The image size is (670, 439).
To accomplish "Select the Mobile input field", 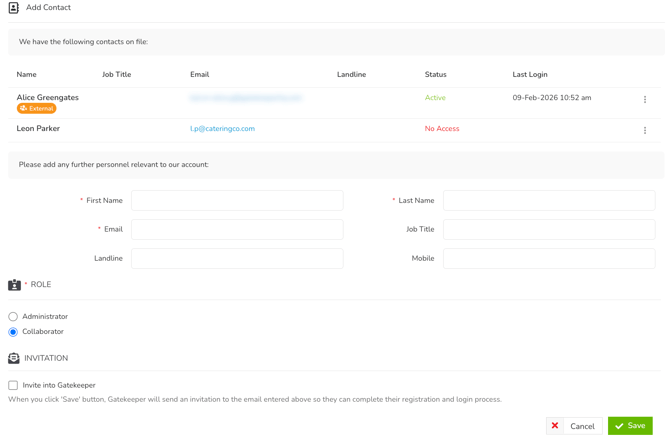I will (549, 259).
